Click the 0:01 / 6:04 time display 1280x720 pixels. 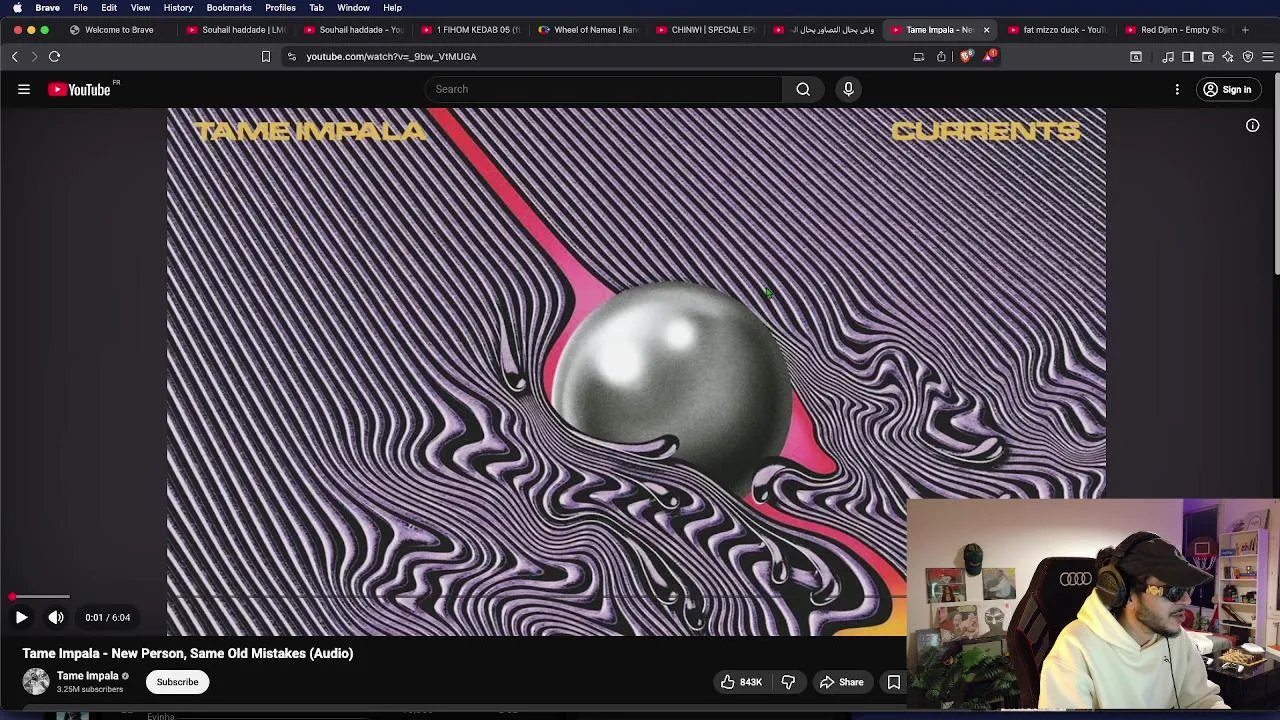coord(107,617)
